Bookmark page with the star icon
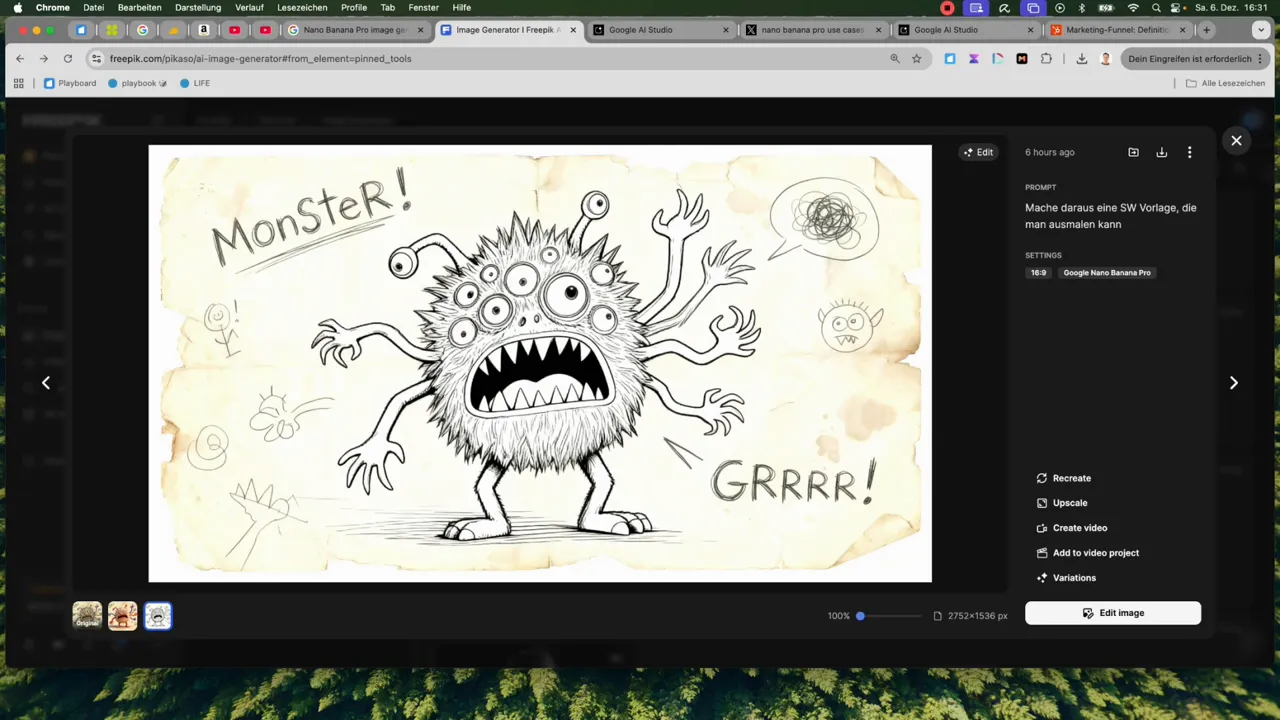 tap(916, 59)
